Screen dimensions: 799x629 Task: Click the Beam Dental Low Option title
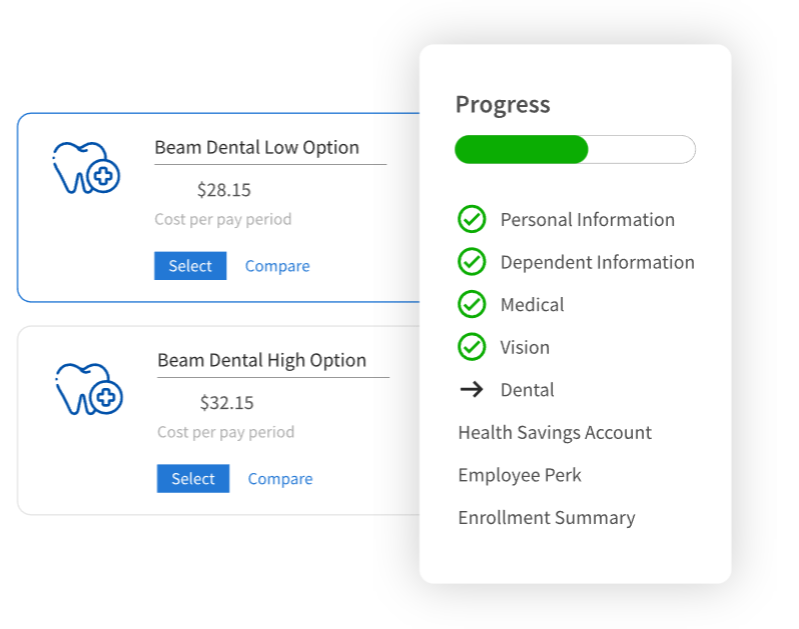(257, 147)
